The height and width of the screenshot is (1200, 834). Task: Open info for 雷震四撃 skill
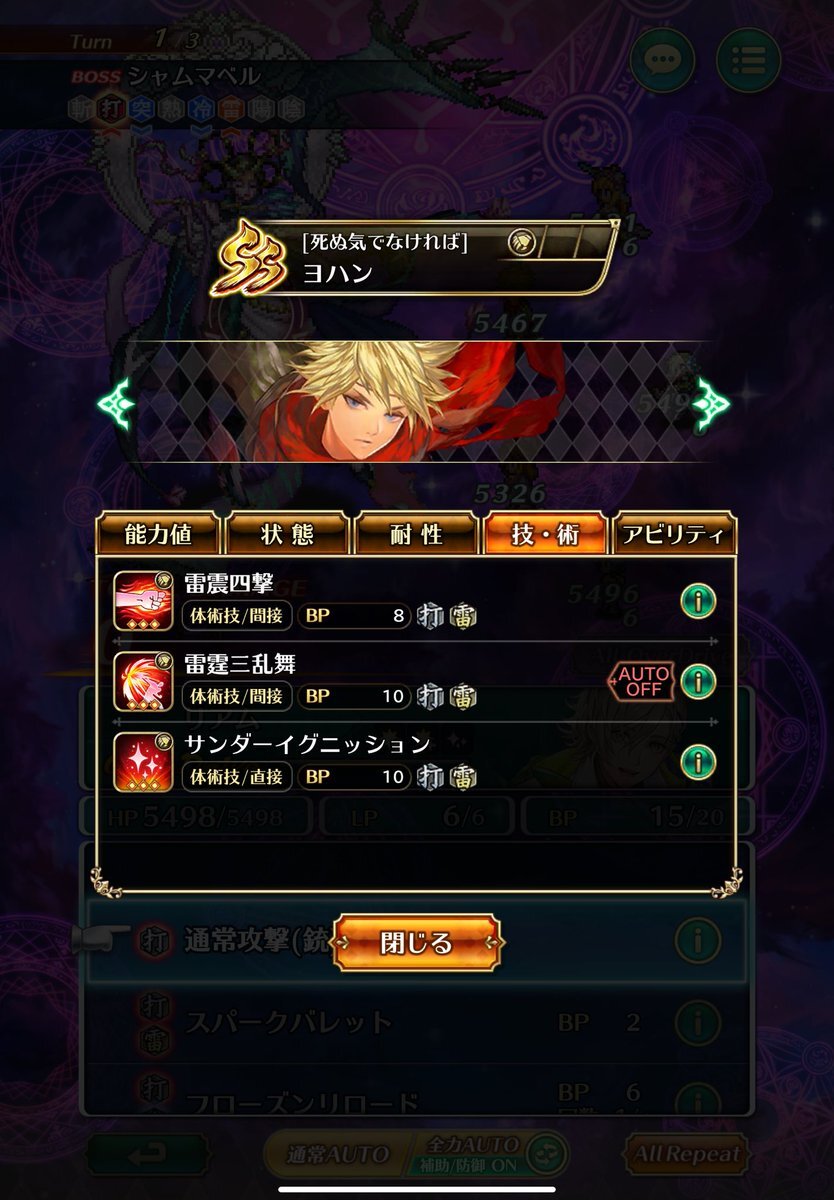click(x=698, y=601)
